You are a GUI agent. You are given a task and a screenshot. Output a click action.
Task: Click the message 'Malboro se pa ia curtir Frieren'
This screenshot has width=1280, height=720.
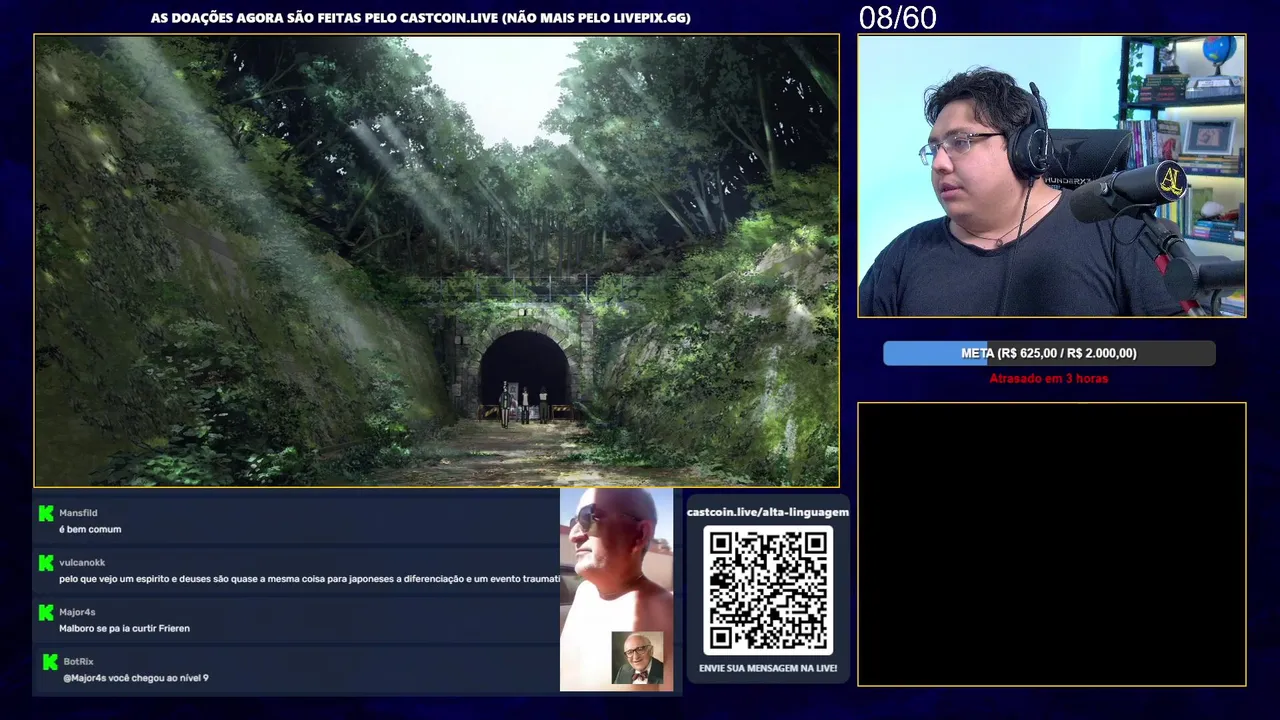click(124, 629)
